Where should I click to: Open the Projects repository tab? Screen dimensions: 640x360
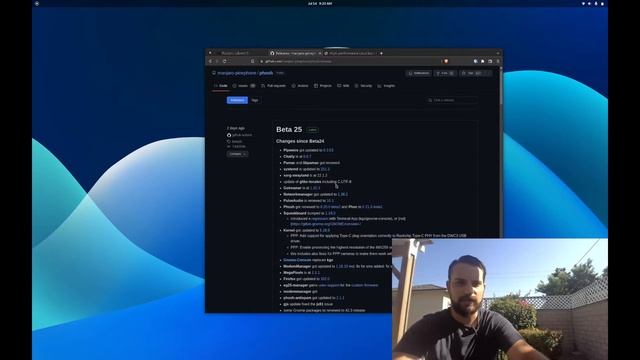click(x=323, y=86)
